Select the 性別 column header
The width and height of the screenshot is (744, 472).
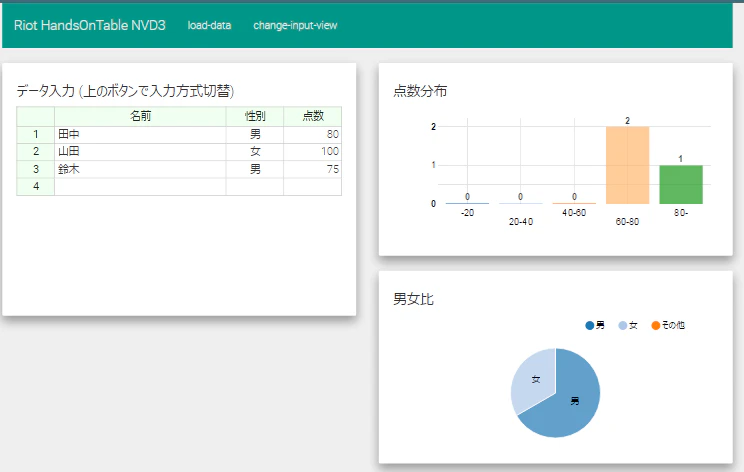255,116
